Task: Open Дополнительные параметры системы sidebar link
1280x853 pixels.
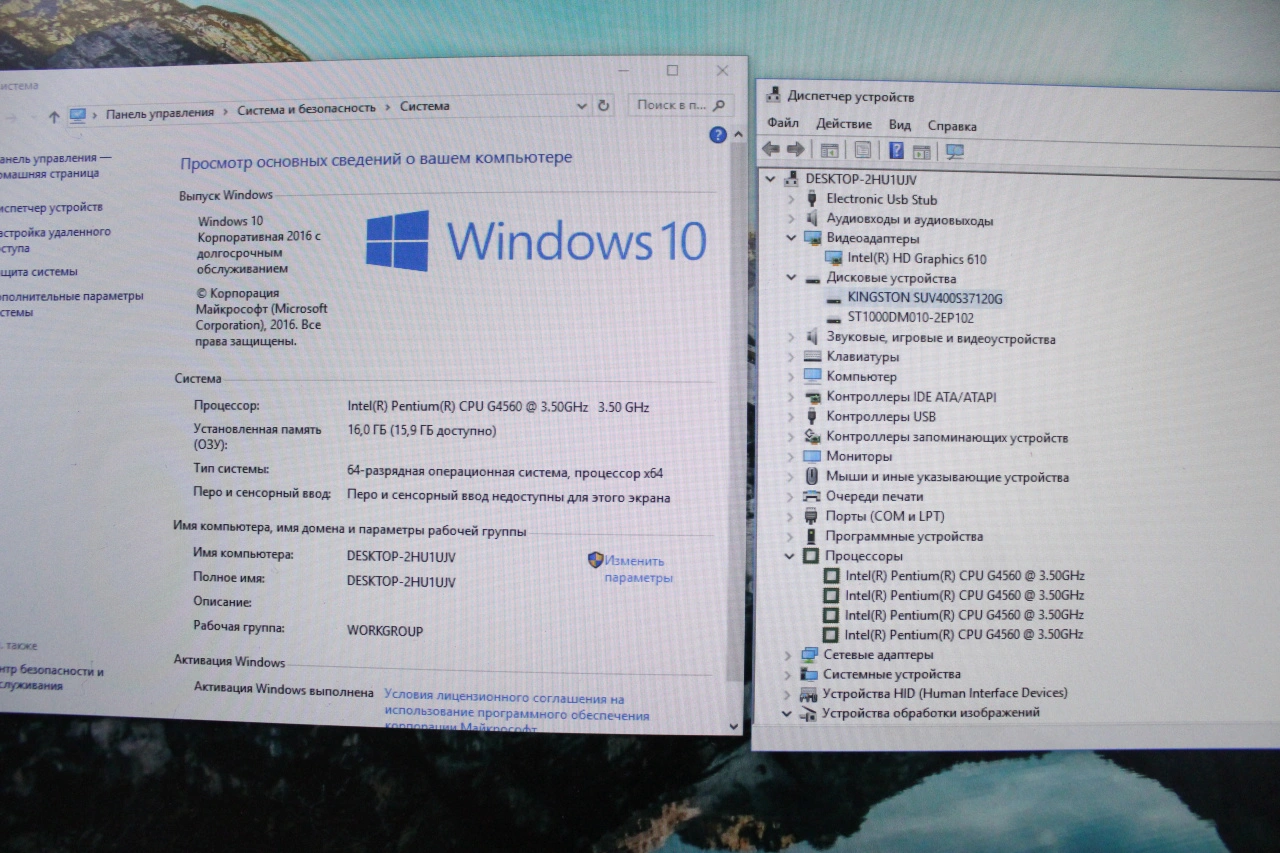Action: 71,304
